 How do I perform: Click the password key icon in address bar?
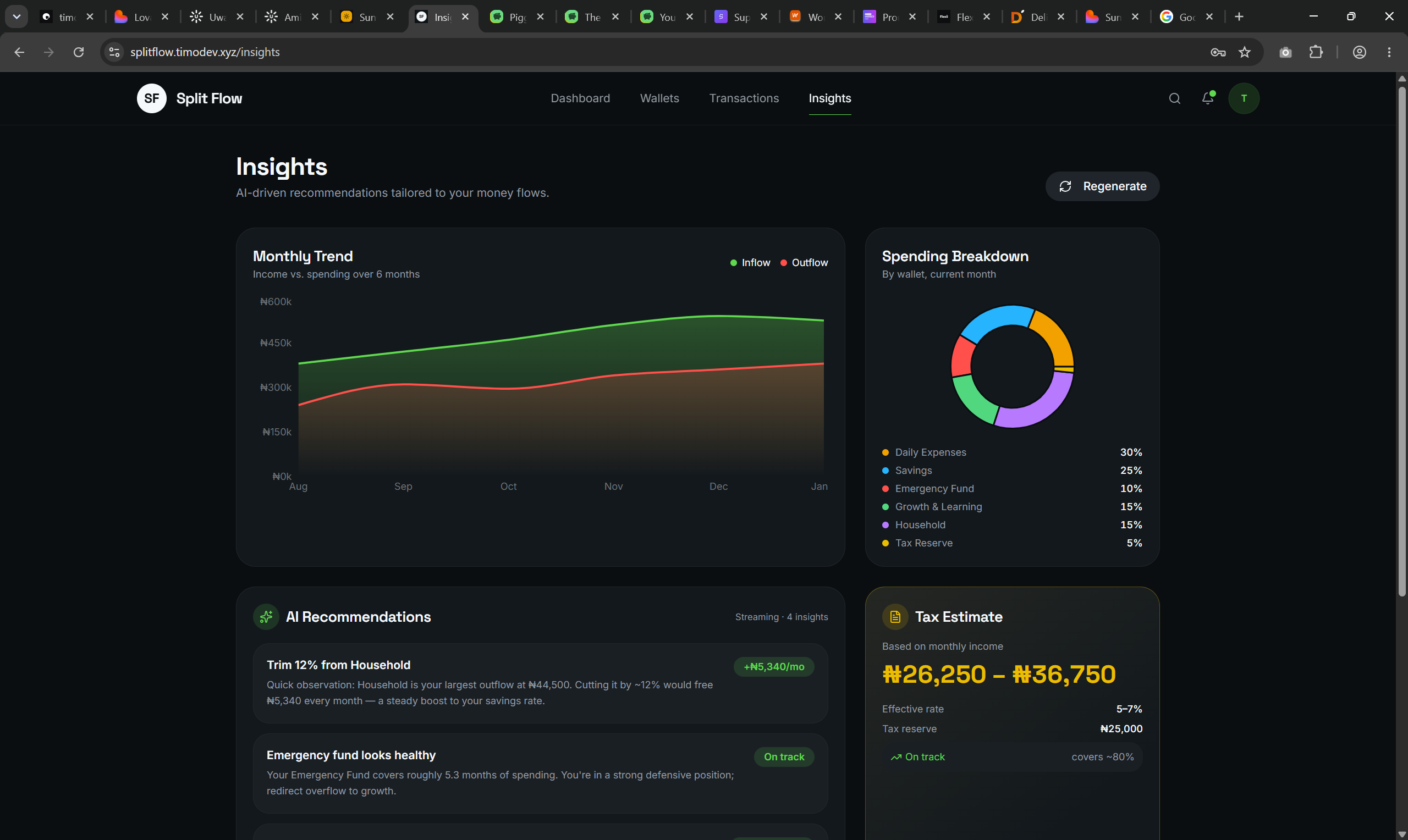pos(1218,52)
